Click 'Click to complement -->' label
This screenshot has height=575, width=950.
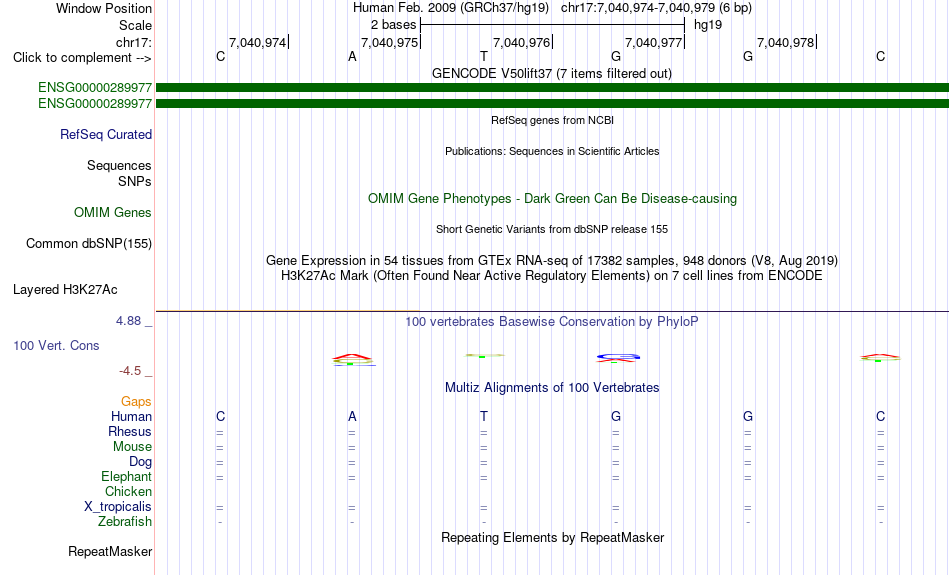(x=82, y=58)
